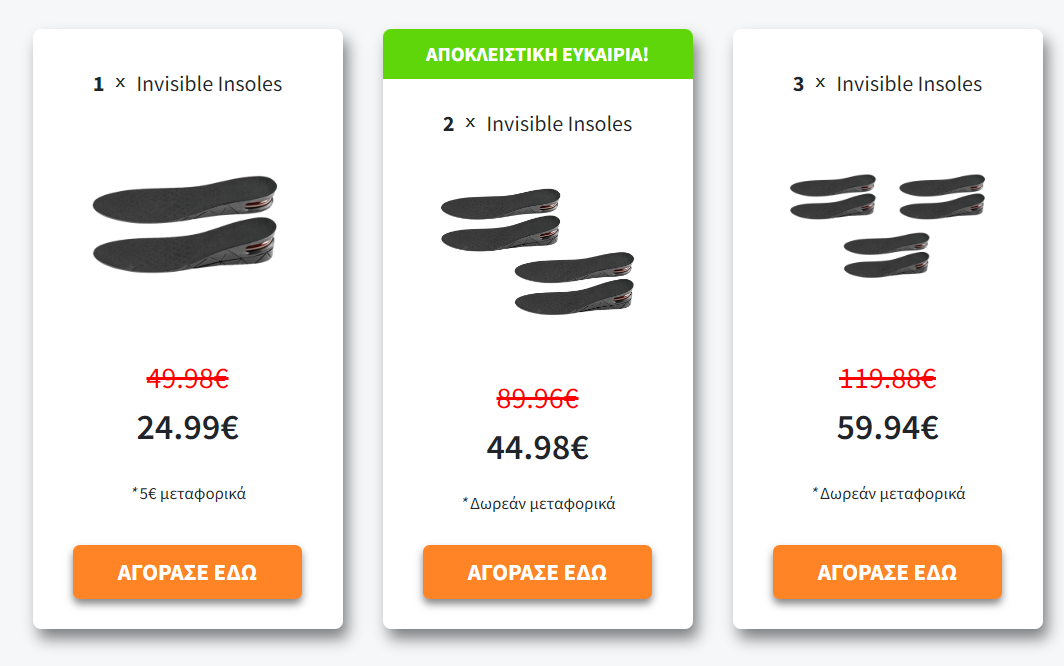Click the bottom insole pair in the 3-pack image
1064x666 pixels.
[x=886, y=255]
